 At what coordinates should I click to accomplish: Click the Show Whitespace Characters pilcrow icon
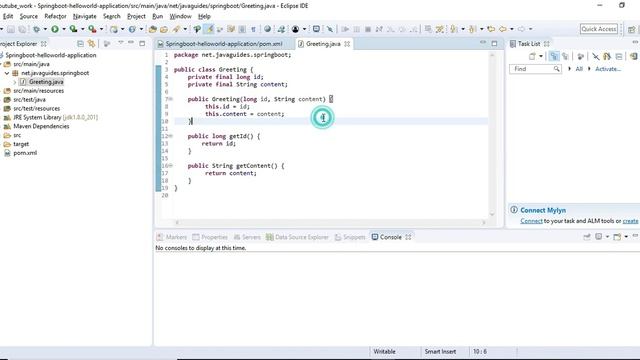point(253,29)
